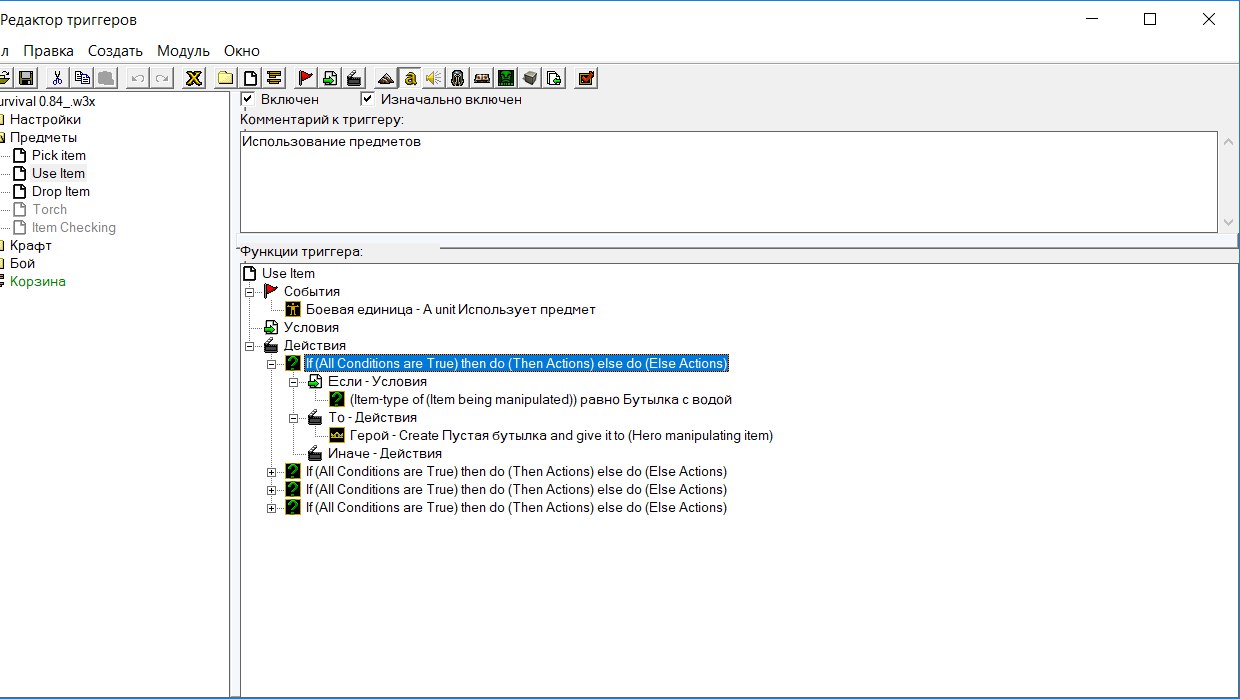Toggle the Включен checkbox
The height and width of the screenshot is (699, 1240).
[248, 99]
